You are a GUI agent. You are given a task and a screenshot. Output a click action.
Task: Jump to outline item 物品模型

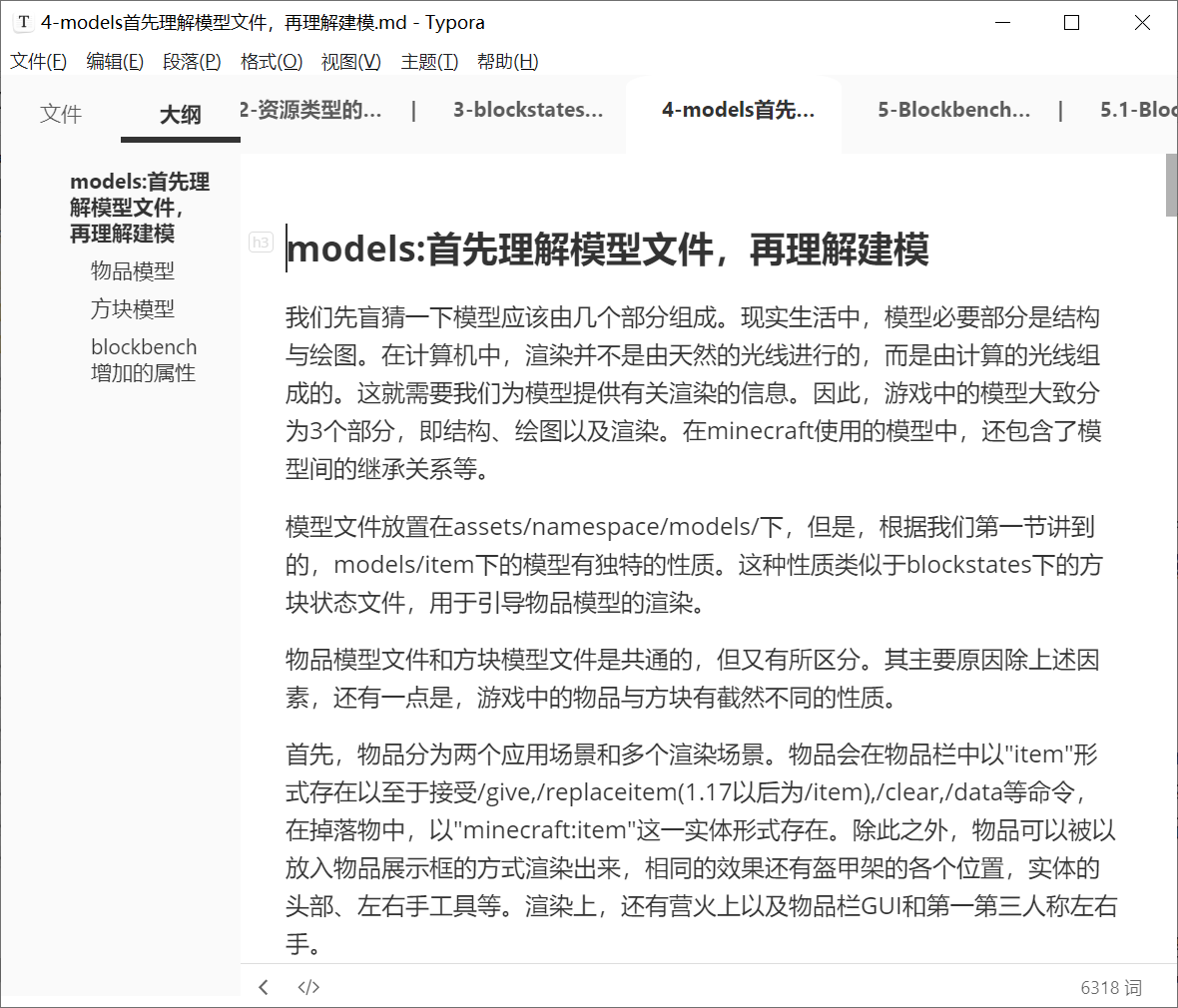pos(132,270)
